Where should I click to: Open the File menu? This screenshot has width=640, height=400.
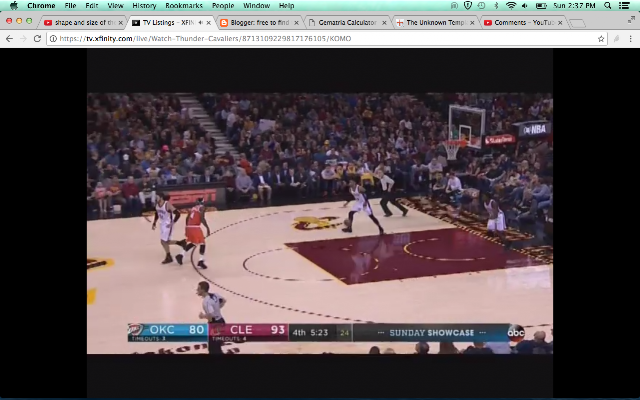[x=70, y=6]
